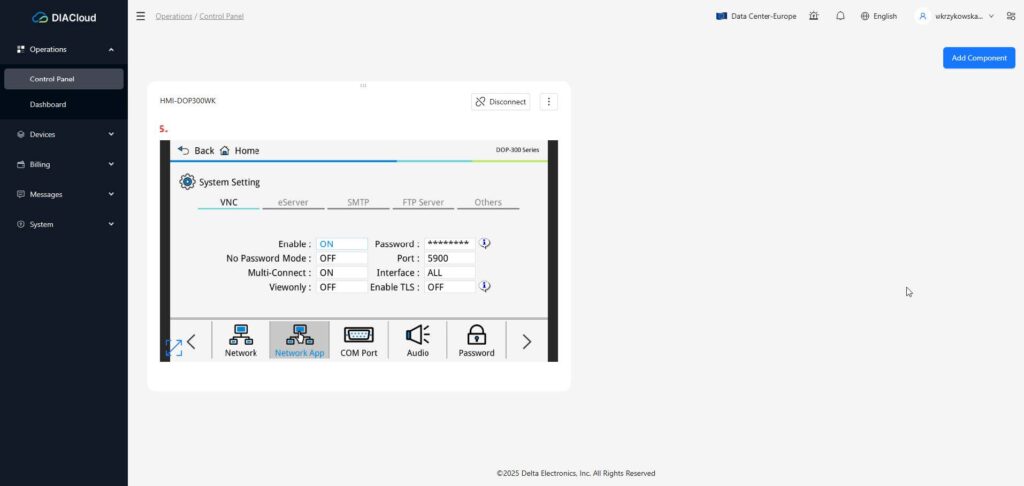Expand the Billing sidebar menu
Viewport: 1024px width, 486px height.
(64, 164)
